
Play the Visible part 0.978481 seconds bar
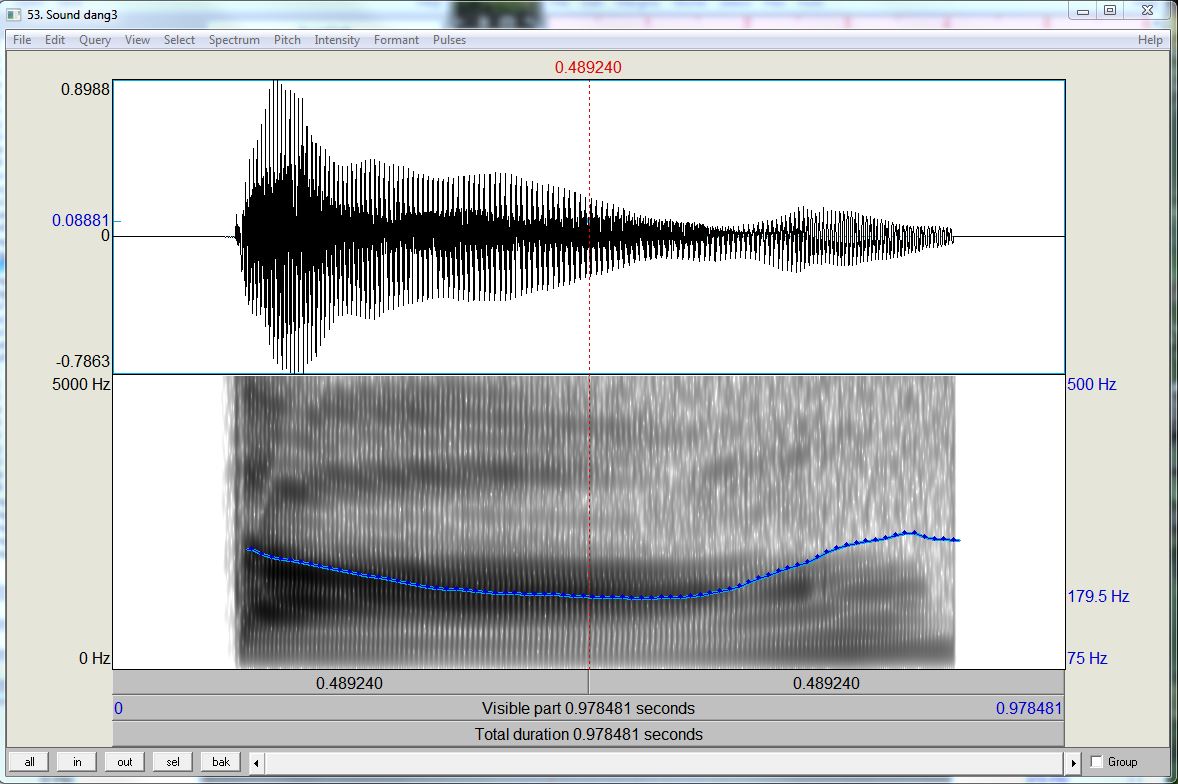click(588, 708)
